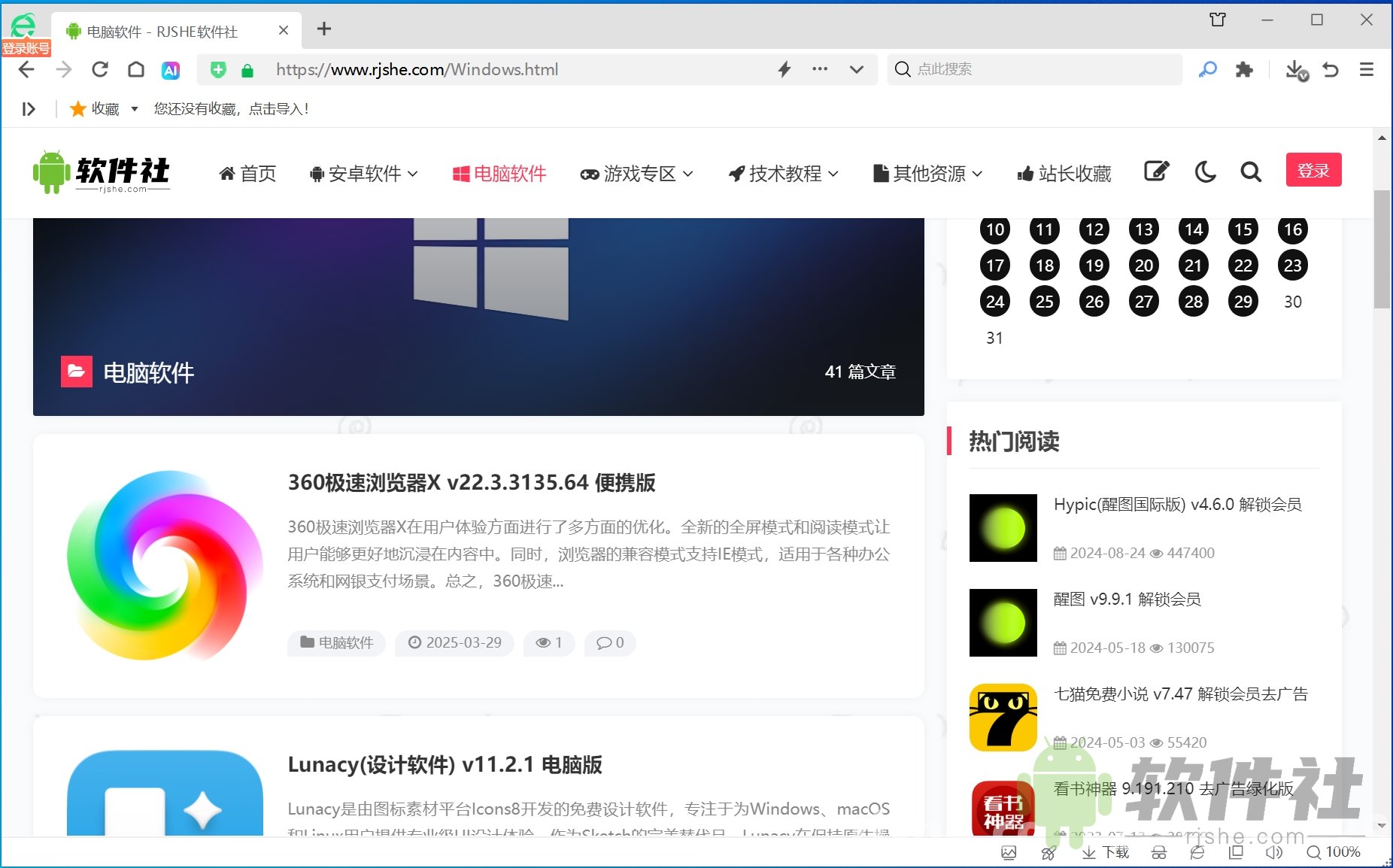The width and height of the screenshot is (1393, 868).
Task: Expand the 其他资源 menu
Action: click(x=928, y=174)
